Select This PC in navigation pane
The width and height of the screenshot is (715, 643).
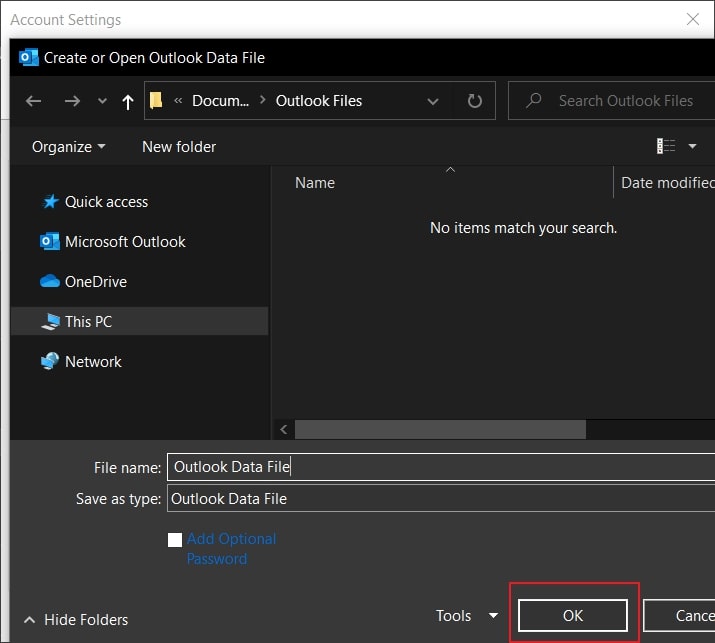tap(139, 321)
